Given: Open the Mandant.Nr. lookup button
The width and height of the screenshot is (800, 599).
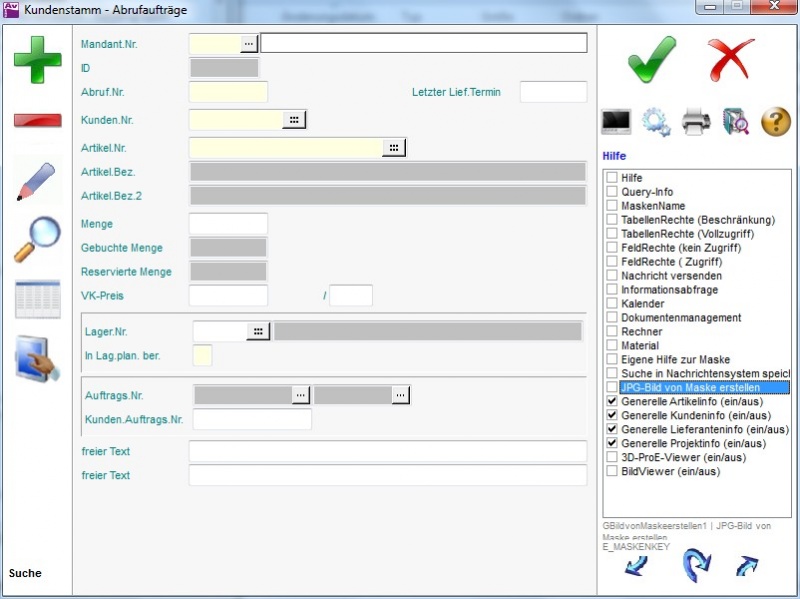Looking at the screenshot, I should [249, 43].
